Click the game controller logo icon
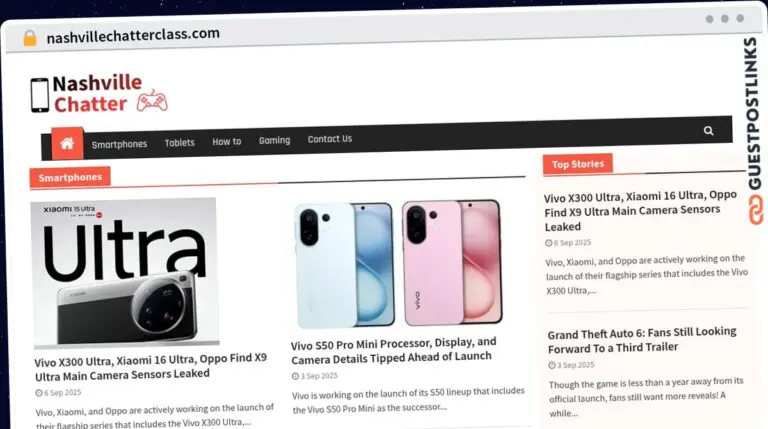 click(x=152, y=100)
